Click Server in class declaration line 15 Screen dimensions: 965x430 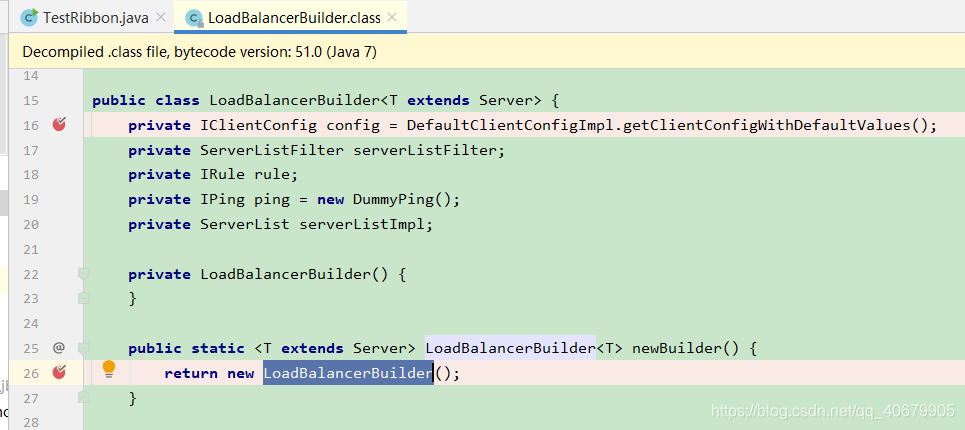coord(506,100)
